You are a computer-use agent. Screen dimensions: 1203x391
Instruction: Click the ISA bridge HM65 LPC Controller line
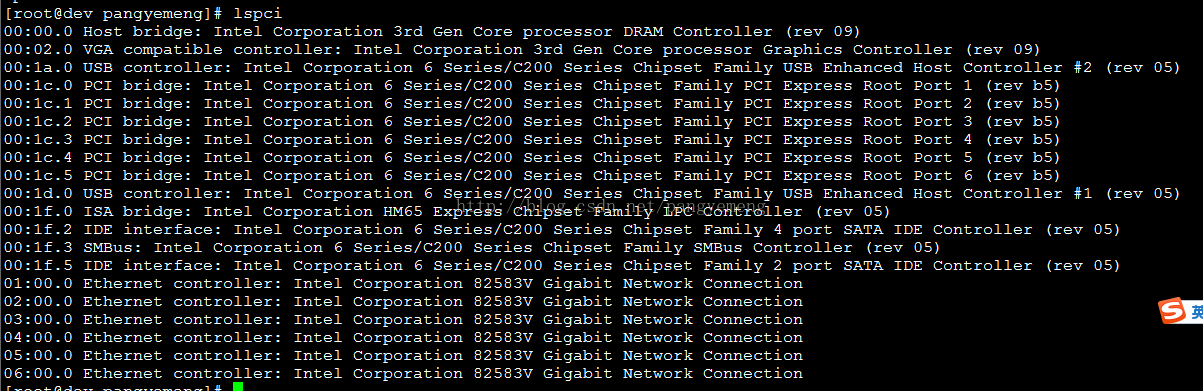[x=447, y=212]
